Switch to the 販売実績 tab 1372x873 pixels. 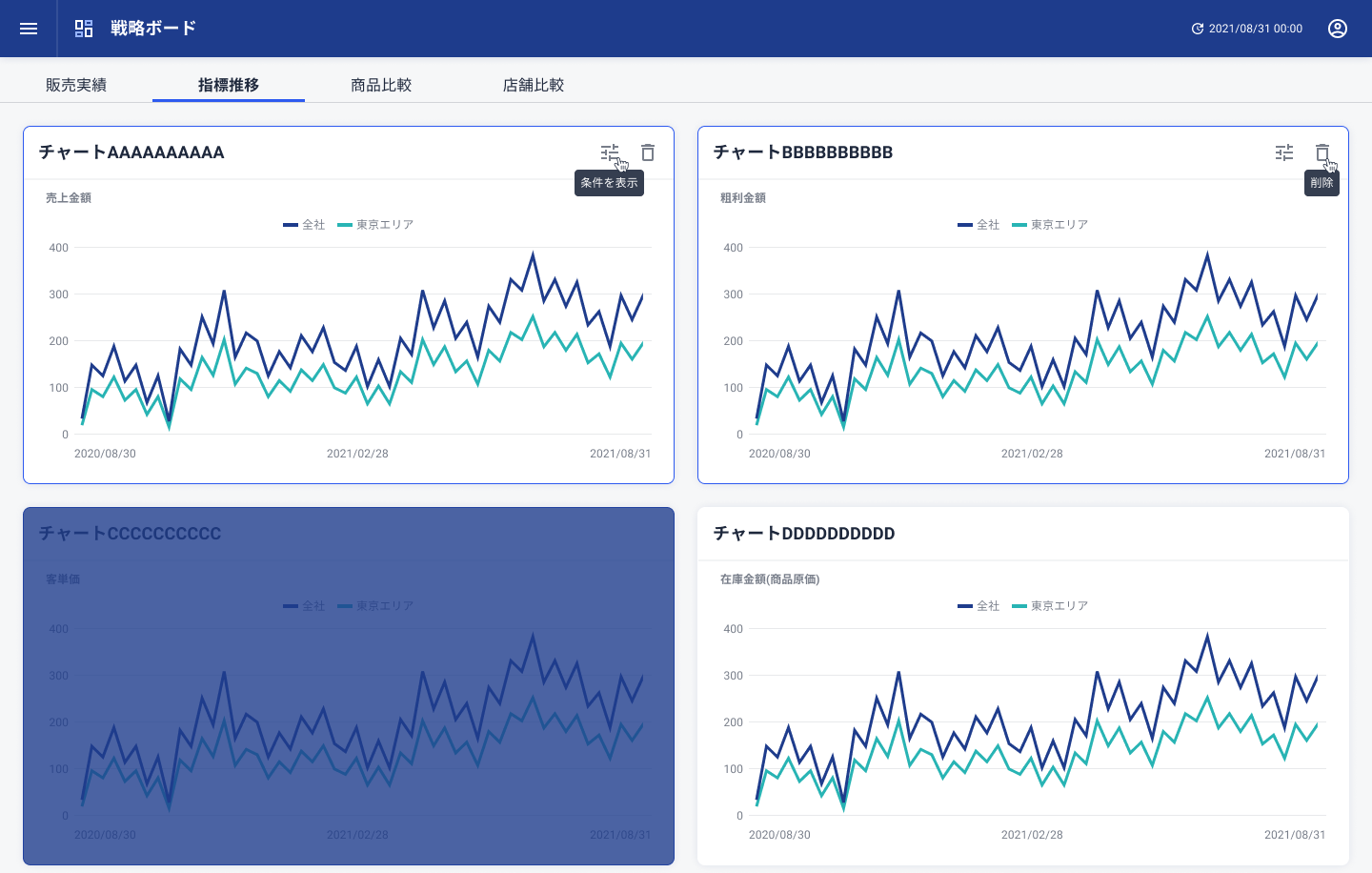tap(76, 85)
